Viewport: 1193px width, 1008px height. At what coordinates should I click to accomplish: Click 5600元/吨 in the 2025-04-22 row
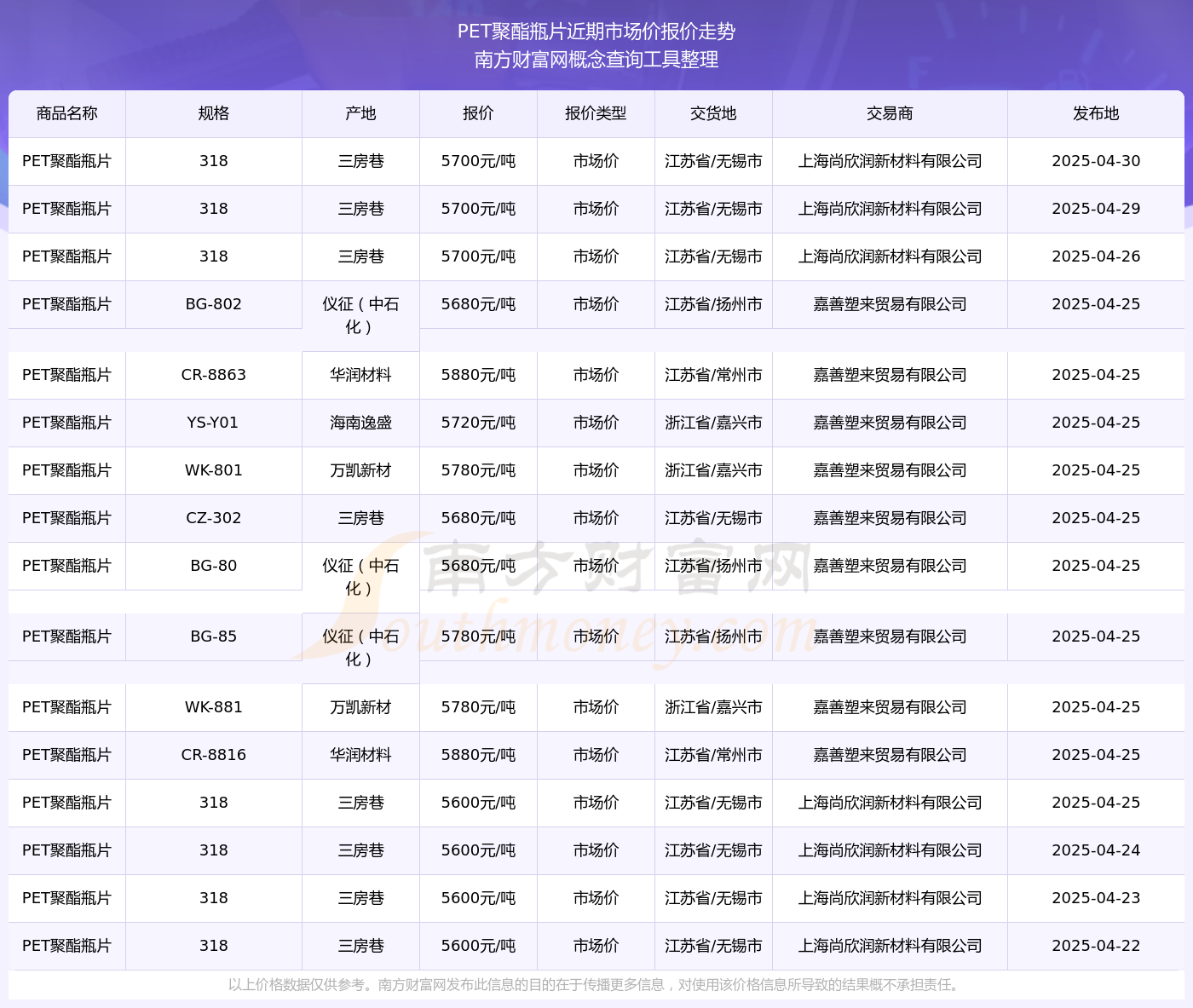point(478,946)
